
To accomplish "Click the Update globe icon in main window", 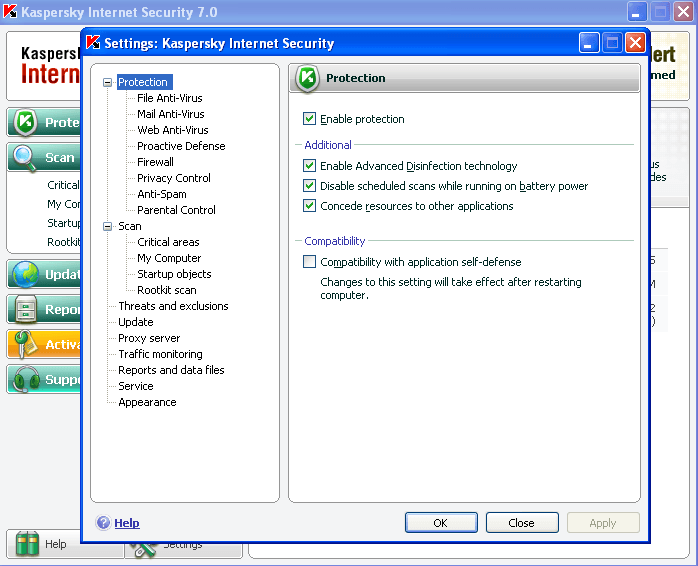I will pos(25,274).
